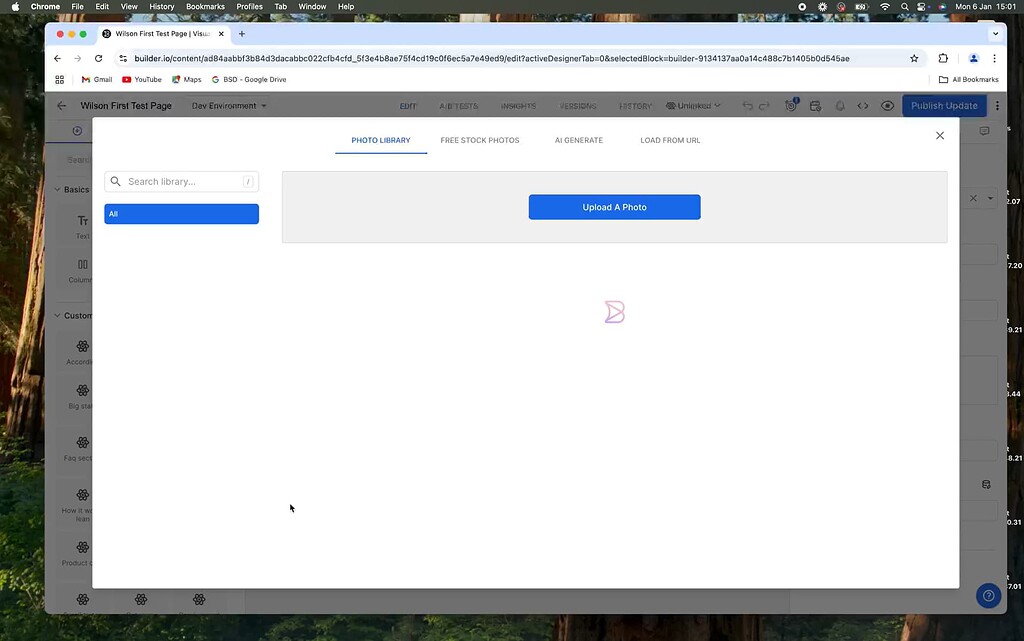
Task: Open the FREE STOCK PHOTOS tab
Action: click(x=479, y=140)
